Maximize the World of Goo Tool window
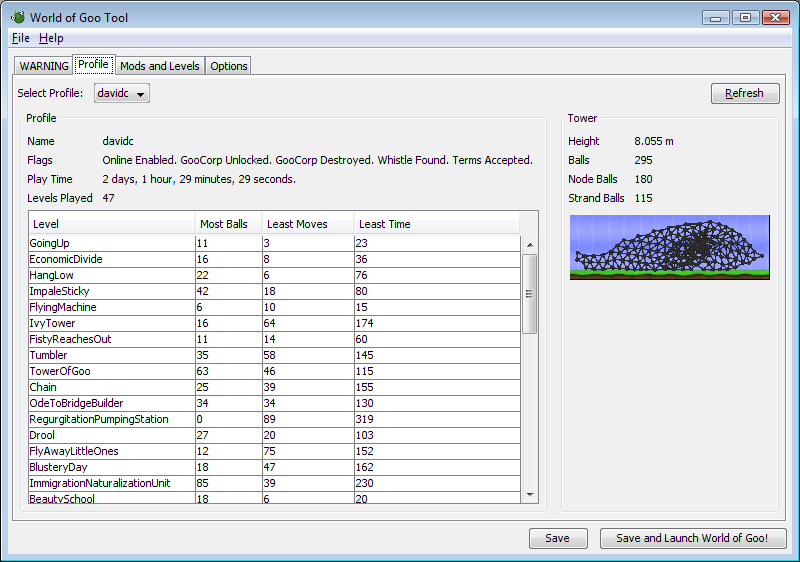Image resolution: width=800 pixels, height=562 pixels. 745,18
